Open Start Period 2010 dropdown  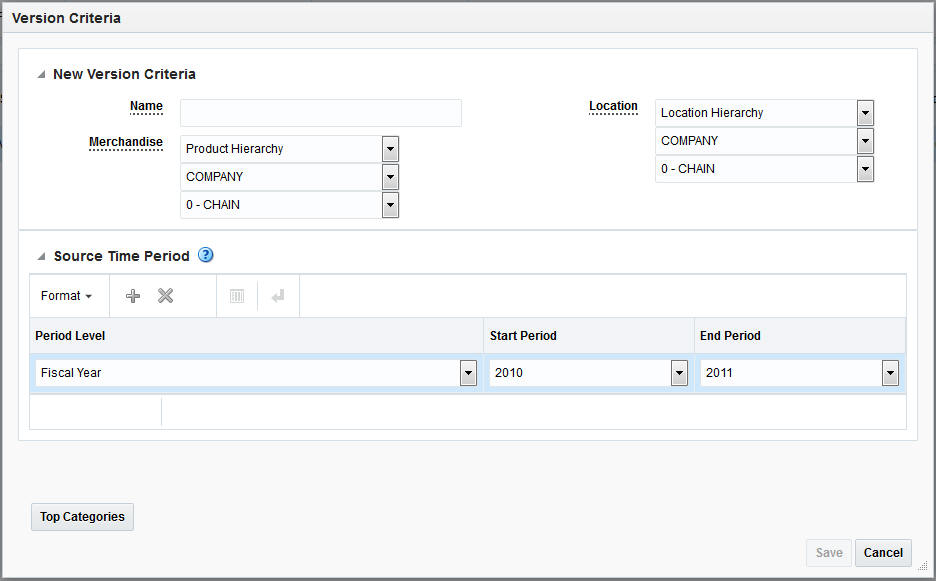click(x=679, y=373)
